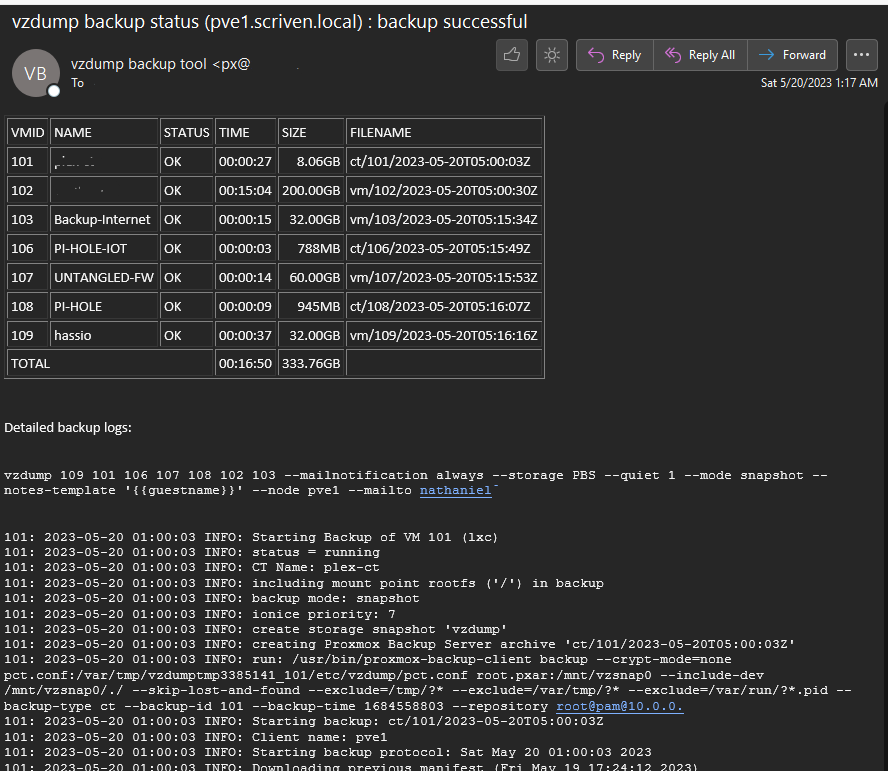
Task: Click filename vm/103/2023-05-20T05:15:34Z
Action: [x=444, y=219]
